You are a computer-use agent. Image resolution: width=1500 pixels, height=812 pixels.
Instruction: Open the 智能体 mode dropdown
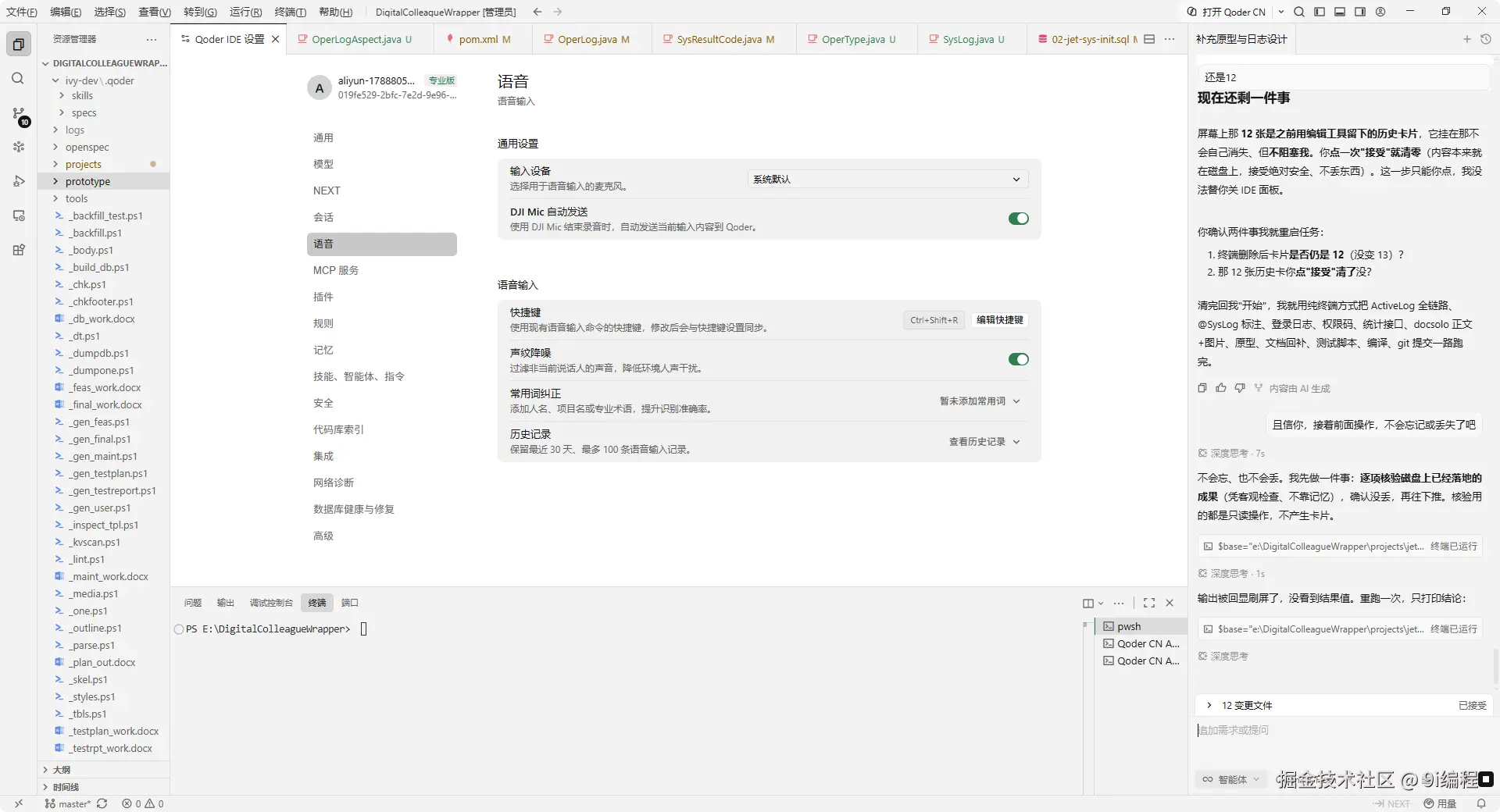[x=1231, y=779]
